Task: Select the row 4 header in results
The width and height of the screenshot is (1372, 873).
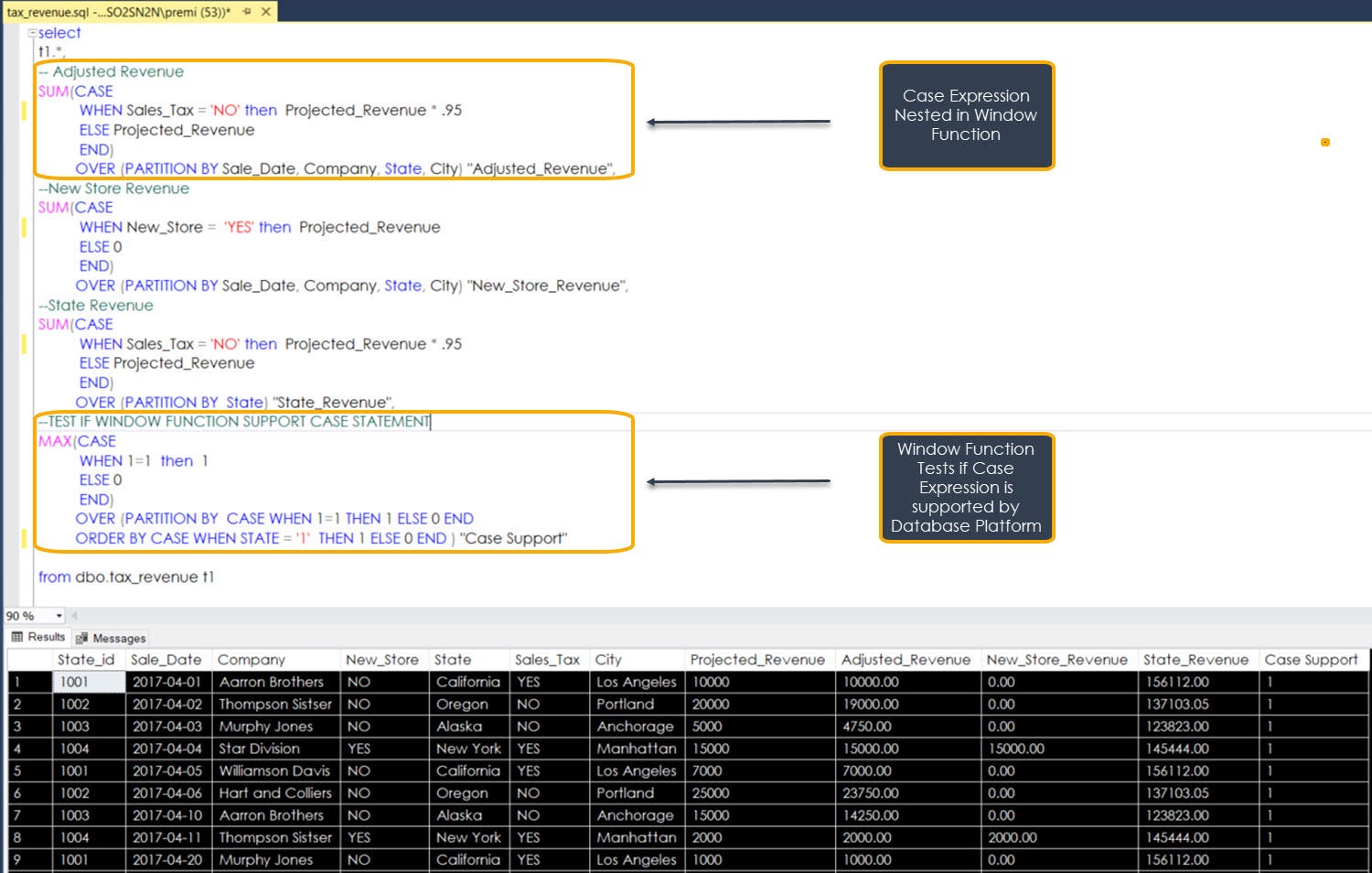Action: tap(27, 749)
